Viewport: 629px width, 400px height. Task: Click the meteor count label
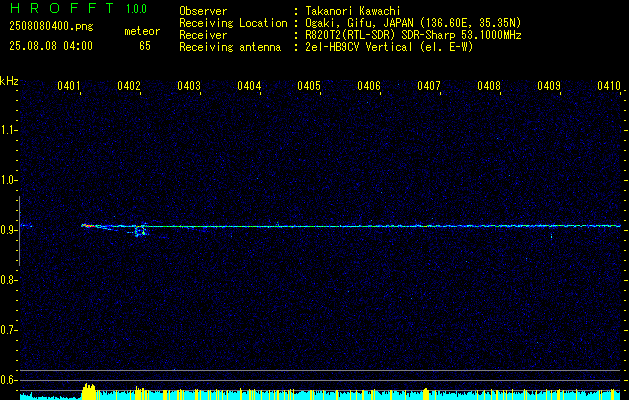(x=142, y=31)
